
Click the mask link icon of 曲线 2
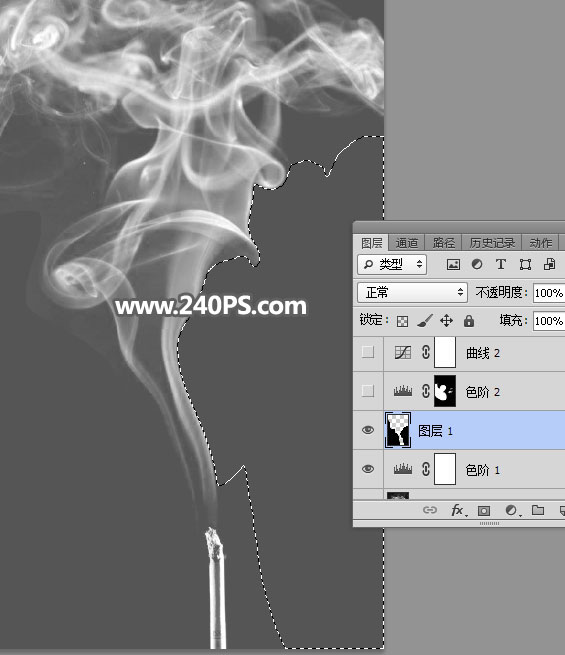click(x=426, y=353)
